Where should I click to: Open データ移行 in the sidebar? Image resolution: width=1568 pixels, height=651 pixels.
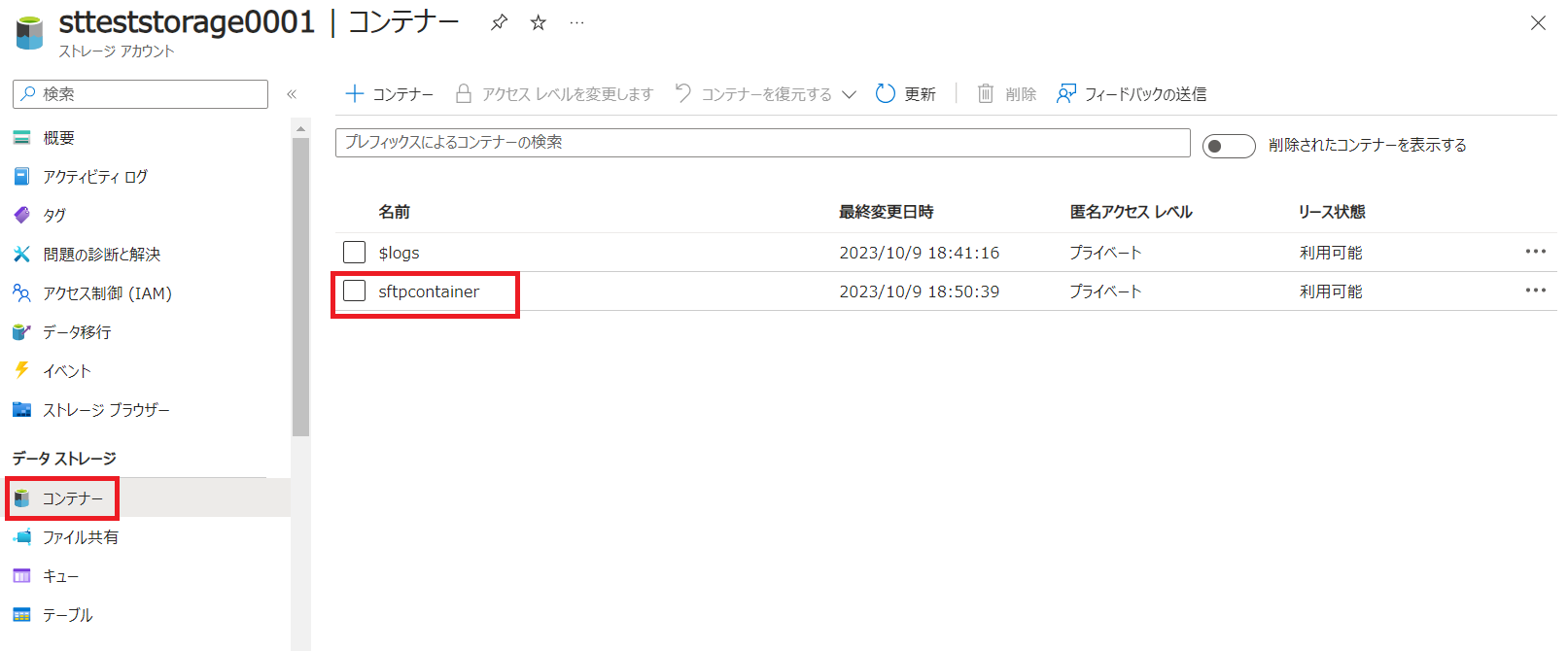(x=77, y=332)
